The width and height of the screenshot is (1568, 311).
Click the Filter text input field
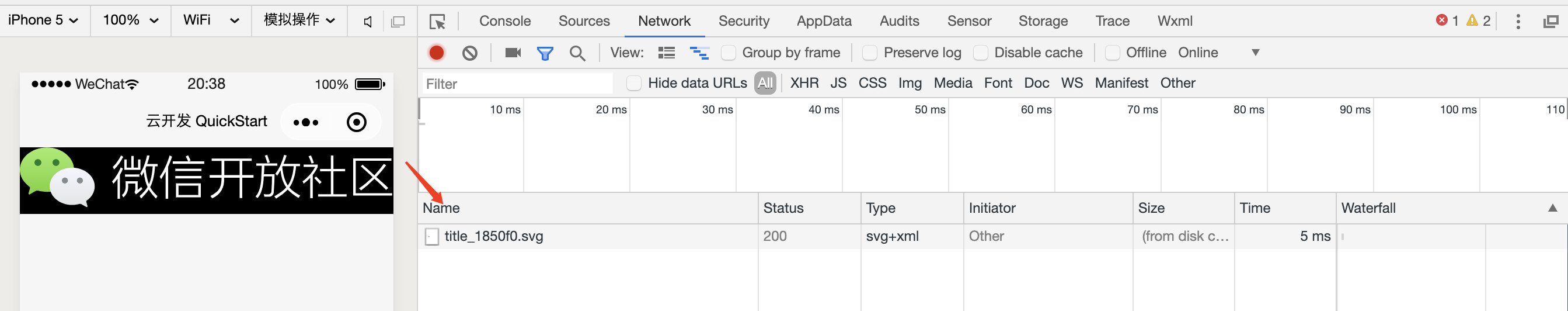tap(517, 84)
